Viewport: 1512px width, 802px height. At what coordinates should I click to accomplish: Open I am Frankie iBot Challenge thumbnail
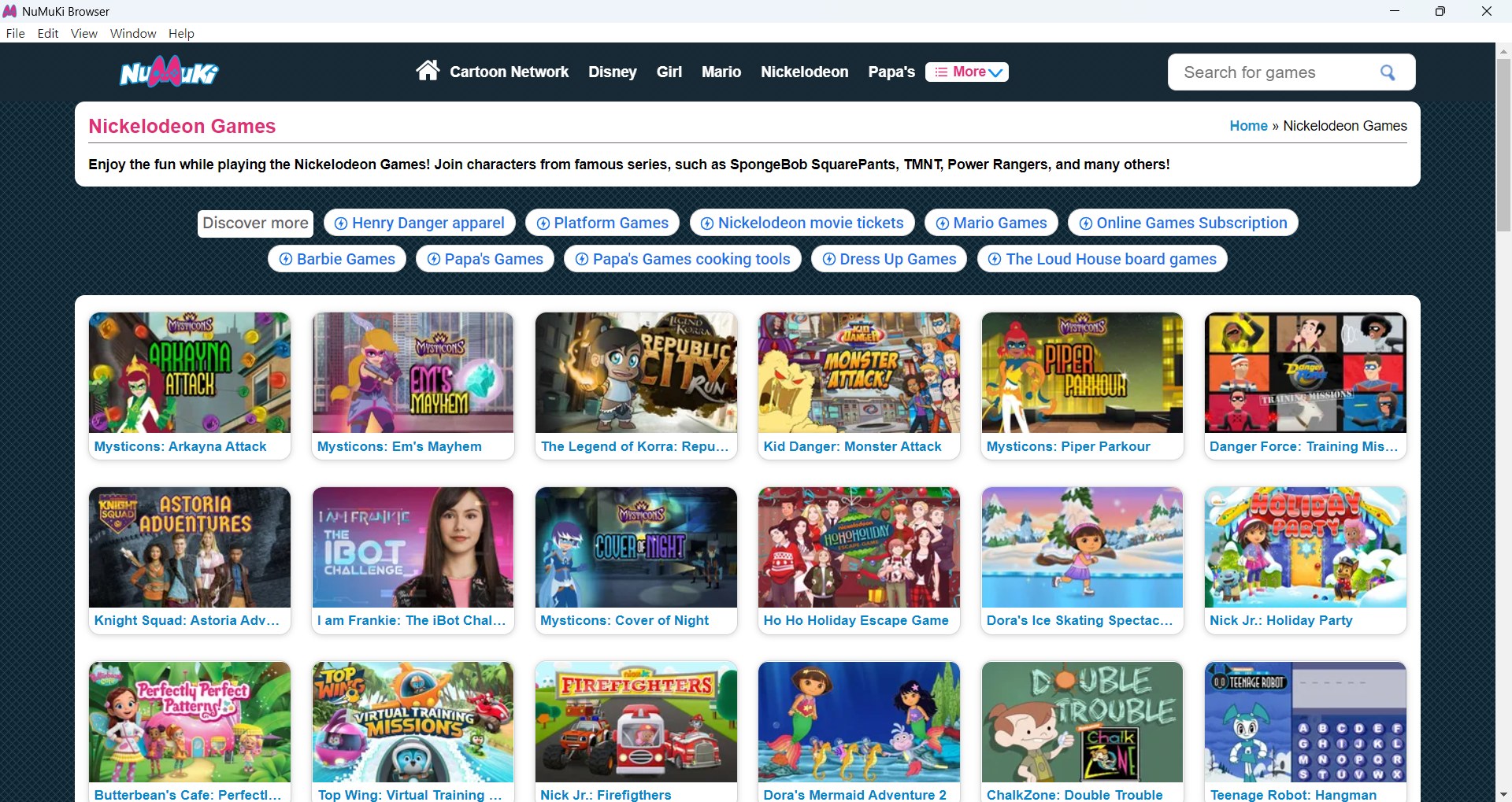pyautogui.click(x=413, y=547)
